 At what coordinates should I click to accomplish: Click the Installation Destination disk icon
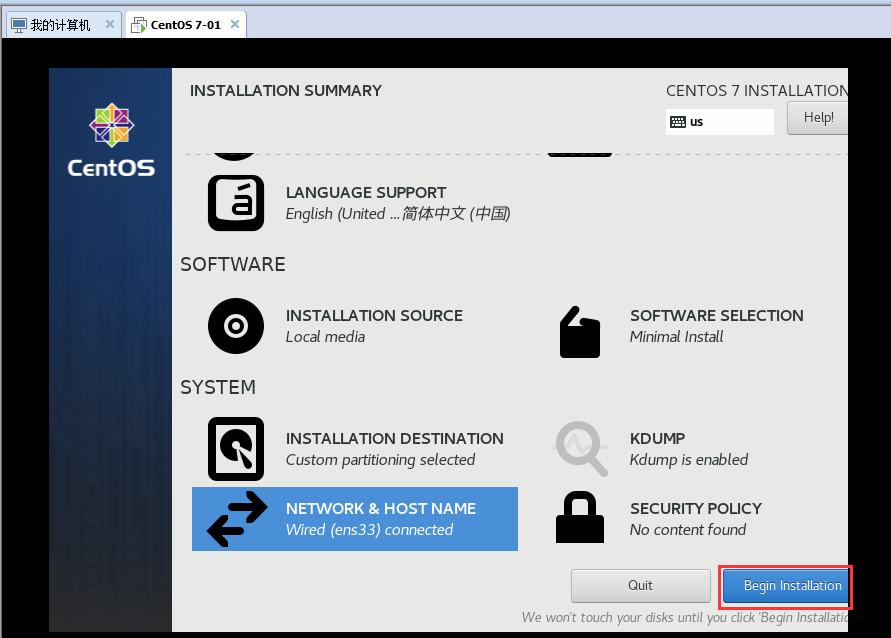click(x=236, y=449)
